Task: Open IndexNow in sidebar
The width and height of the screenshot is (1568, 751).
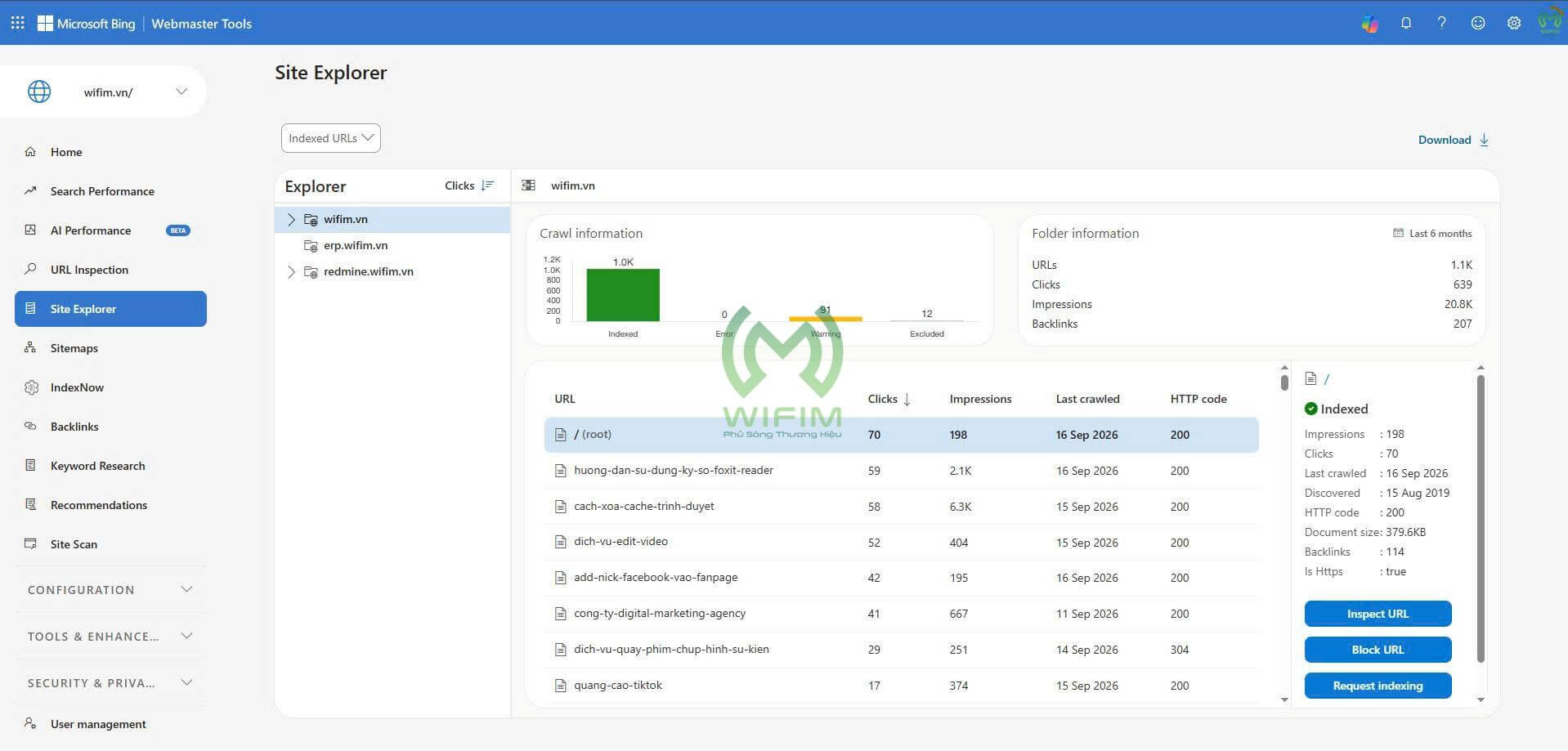Action: 110,387
